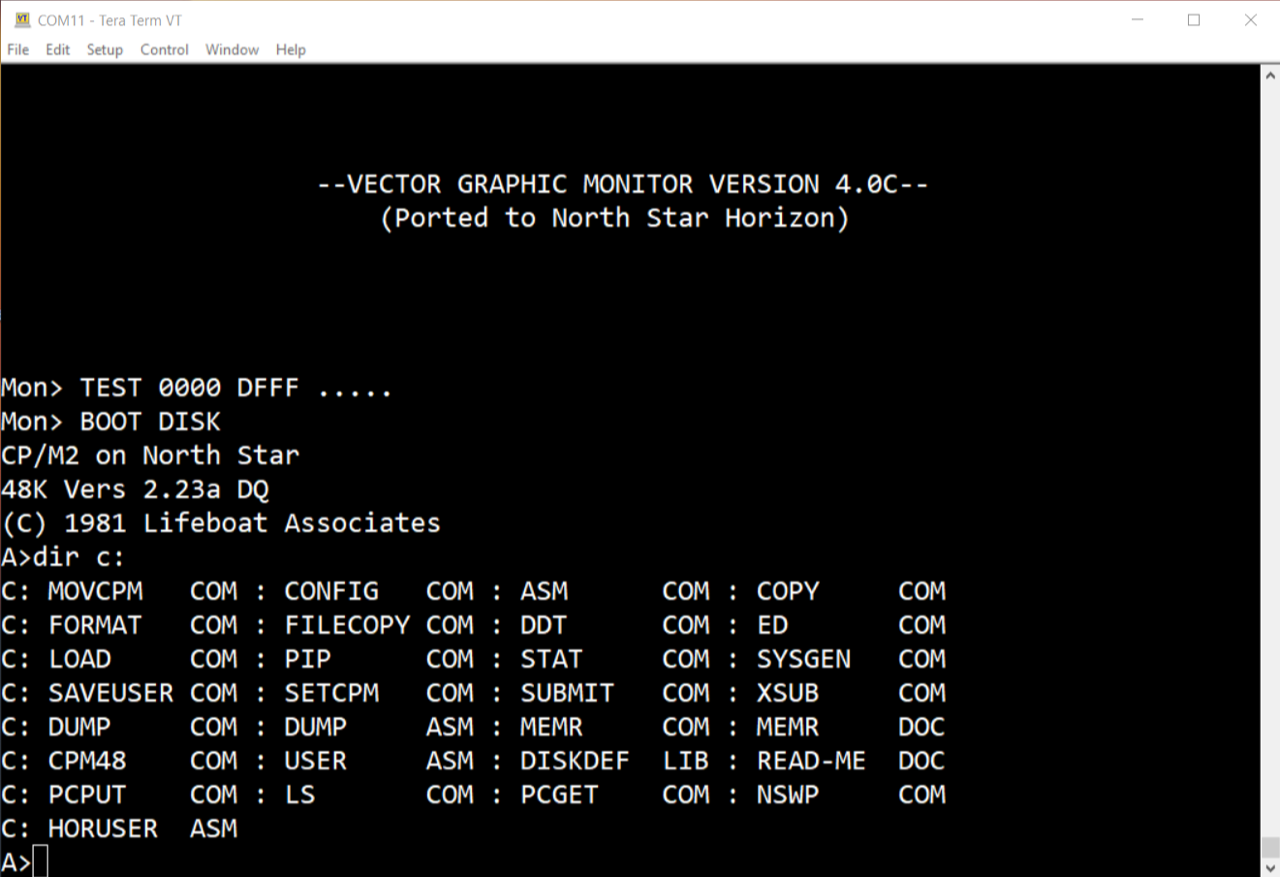
Task: Click the DOC extension of READ-ME
Action: coord(922,762)
